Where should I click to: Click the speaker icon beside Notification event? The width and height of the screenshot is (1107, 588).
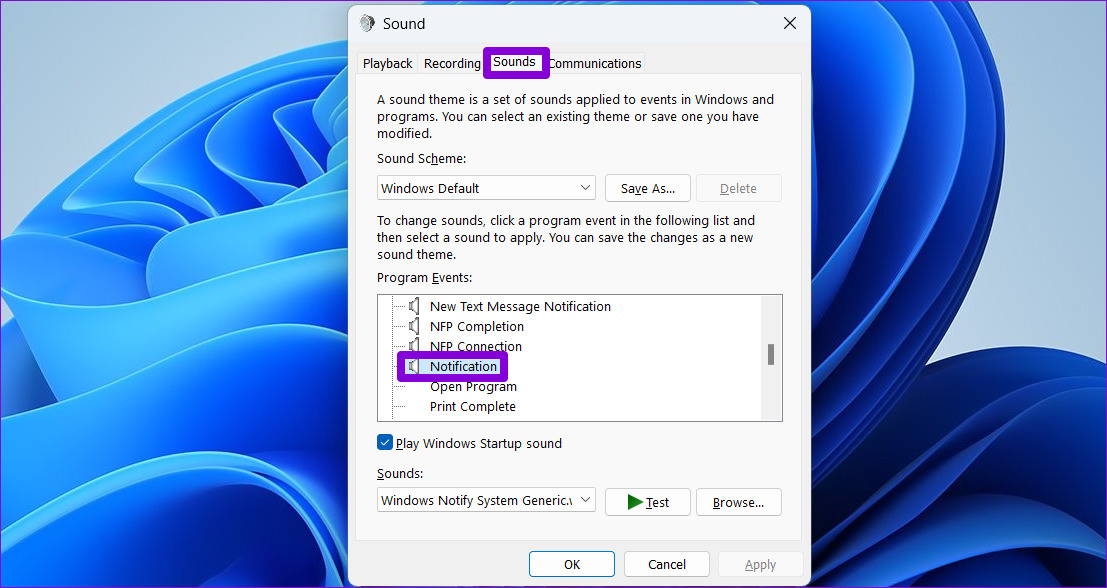click(x=414, y=366)
